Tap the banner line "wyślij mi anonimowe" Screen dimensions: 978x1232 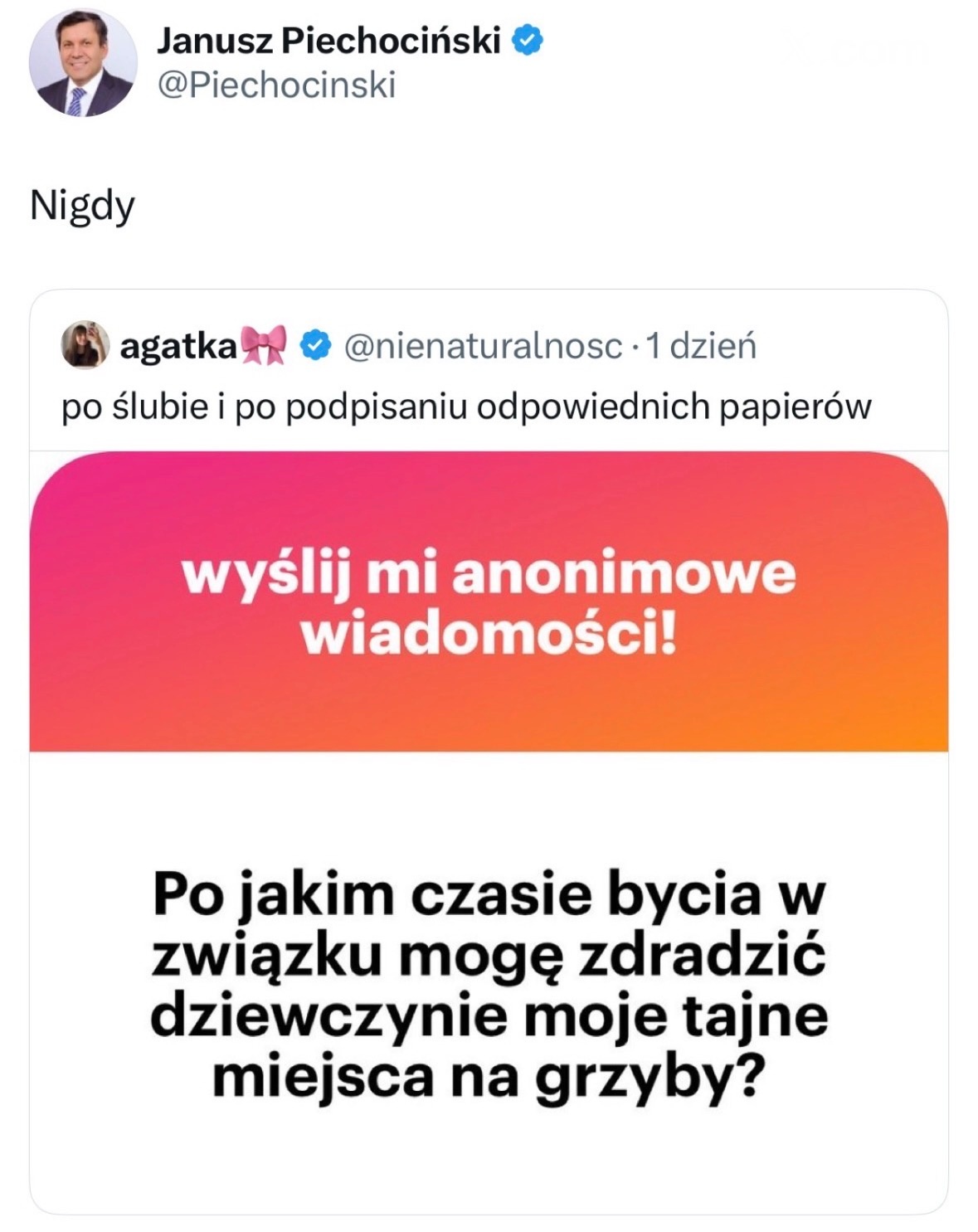pyautogui.click(x=489, y=573)
